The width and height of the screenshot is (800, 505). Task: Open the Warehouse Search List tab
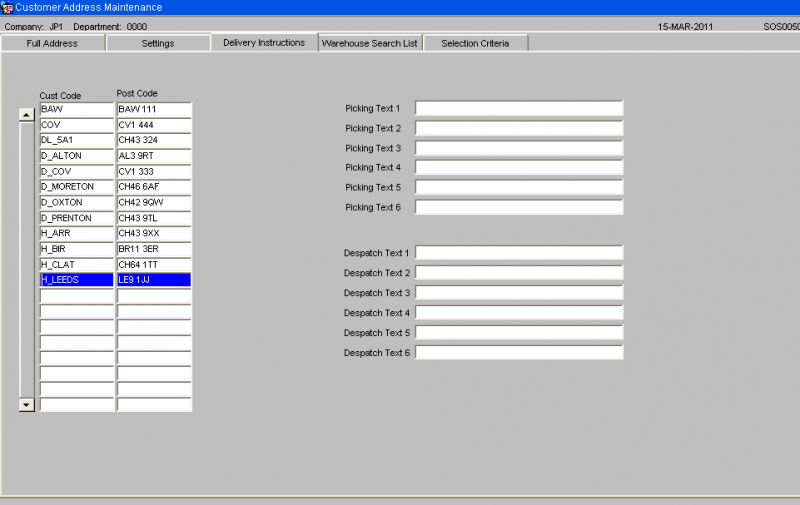(x=370, y=43)
